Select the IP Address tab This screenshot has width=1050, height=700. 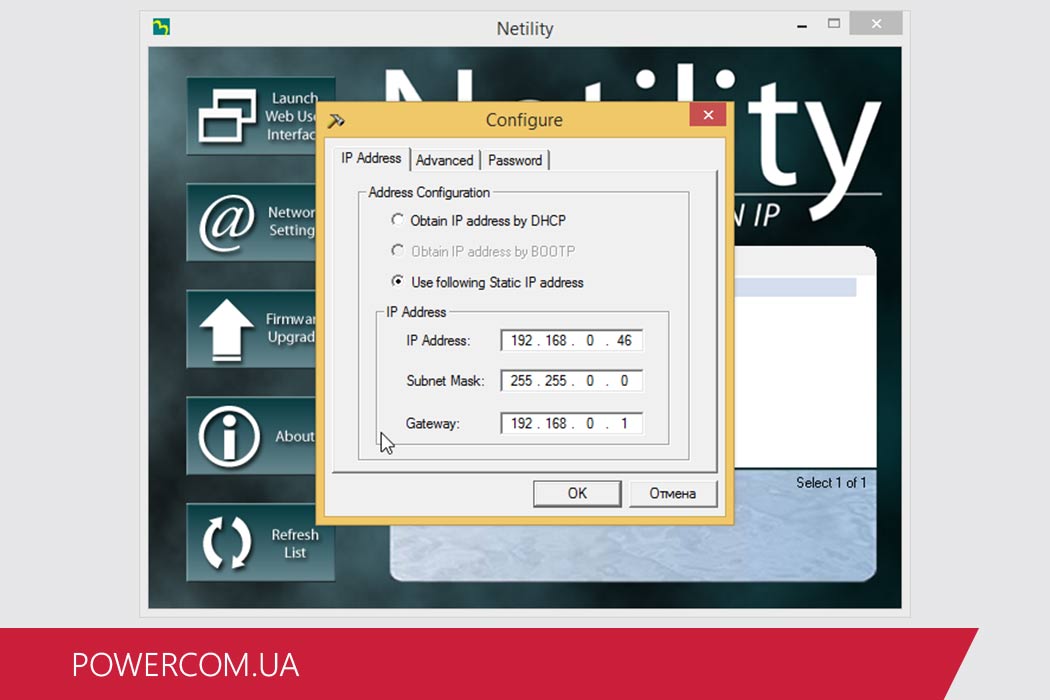(371, 158)
